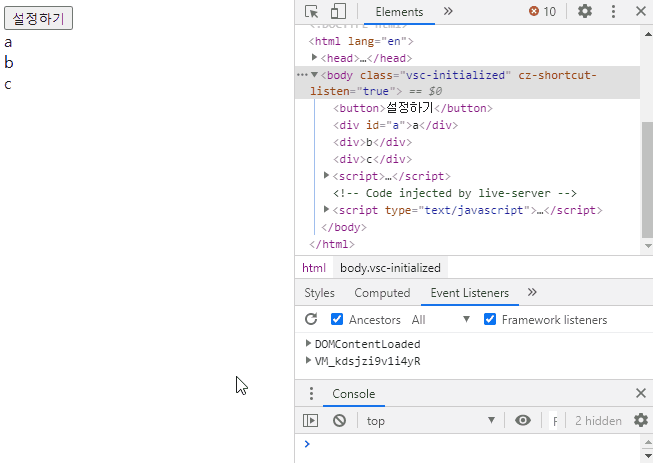
Task: Click the html breadcrumb item
Action: coord(314,268)
